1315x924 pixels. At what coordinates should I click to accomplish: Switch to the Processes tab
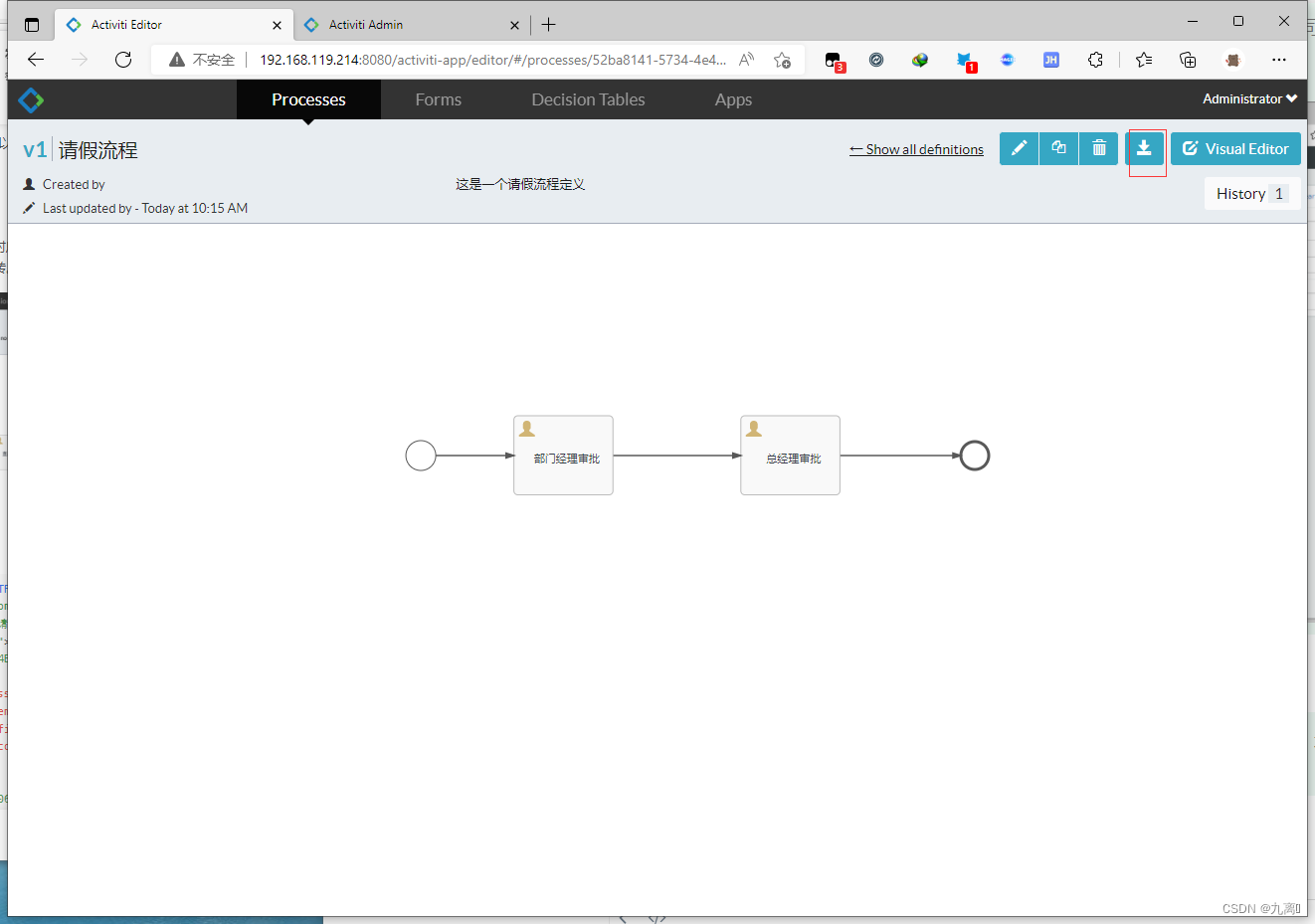[308, 99]
